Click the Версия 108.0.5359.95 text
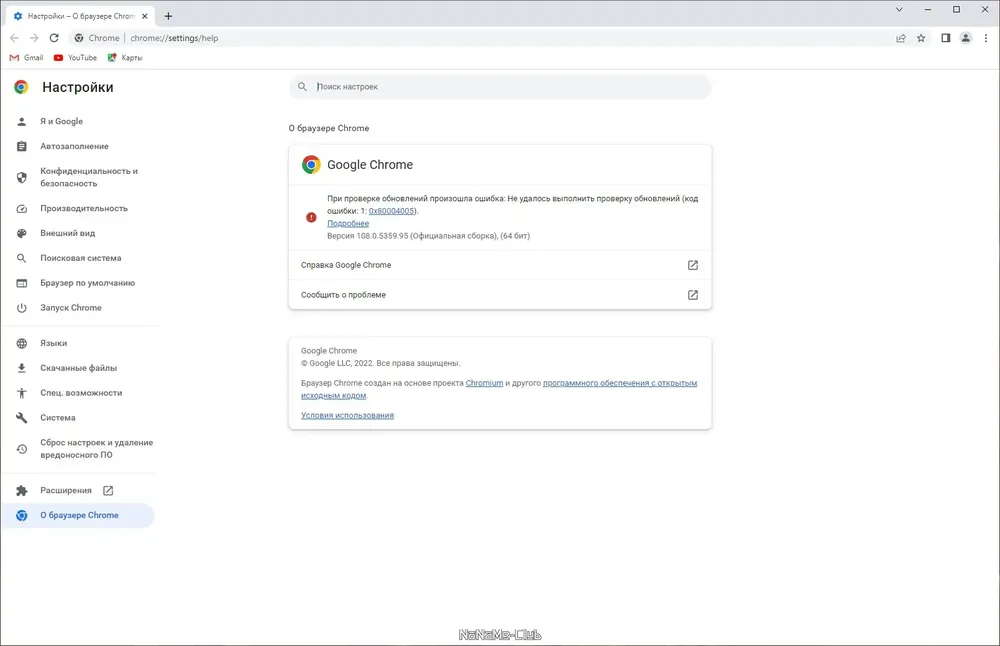Image resolution: width=1000 pixels, height=646 pixels. tap(428, 236)
